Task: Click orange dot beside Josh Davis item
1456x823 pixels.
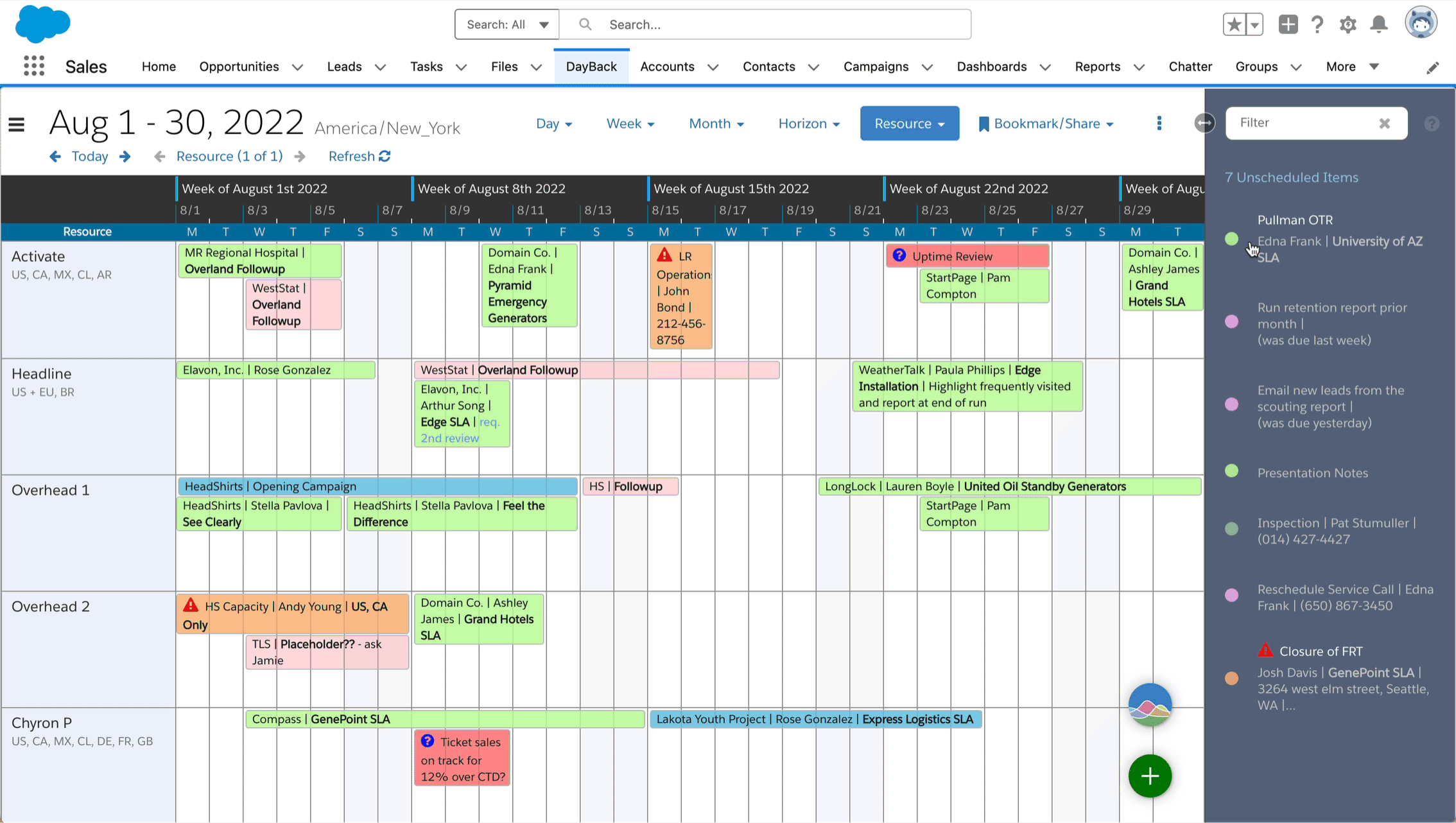Action: 1231,678
